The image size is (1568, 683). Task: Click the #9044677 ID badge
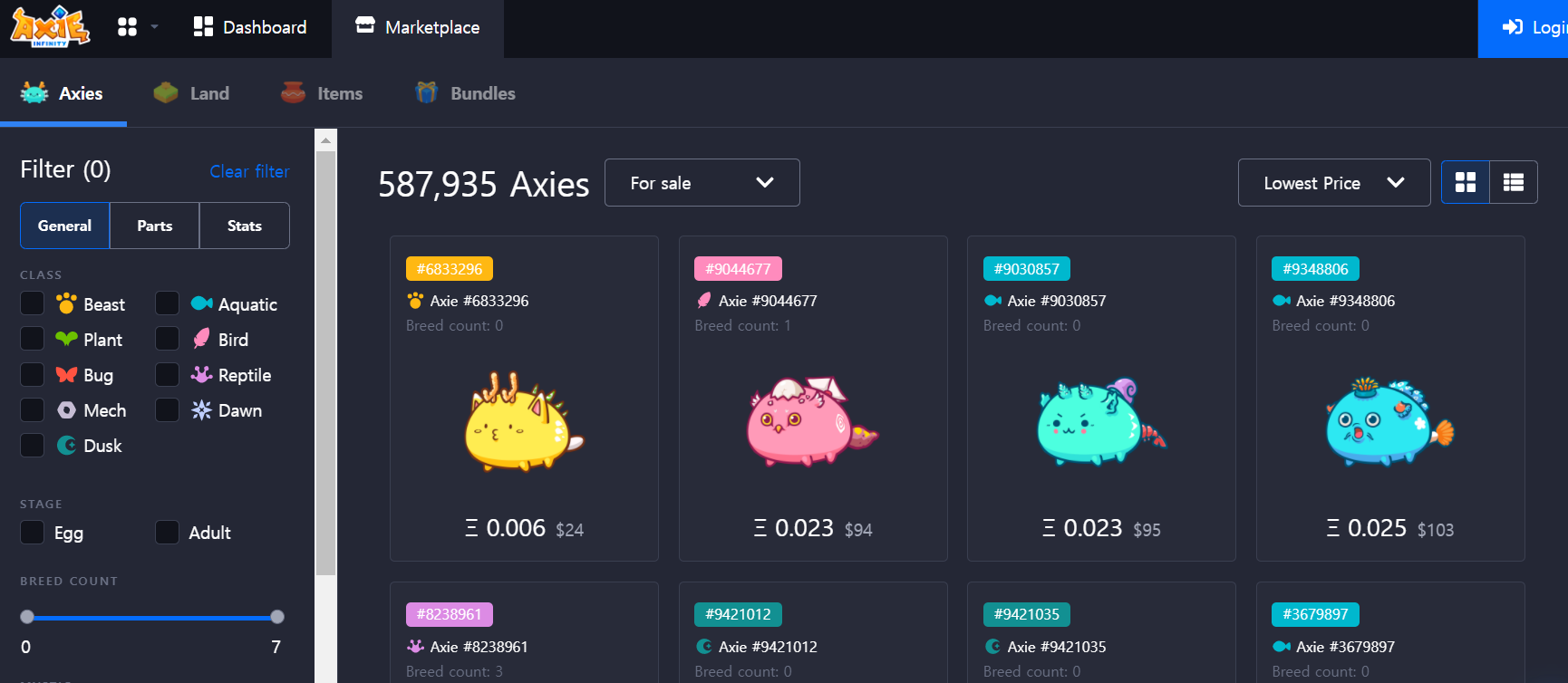(739, 269)
